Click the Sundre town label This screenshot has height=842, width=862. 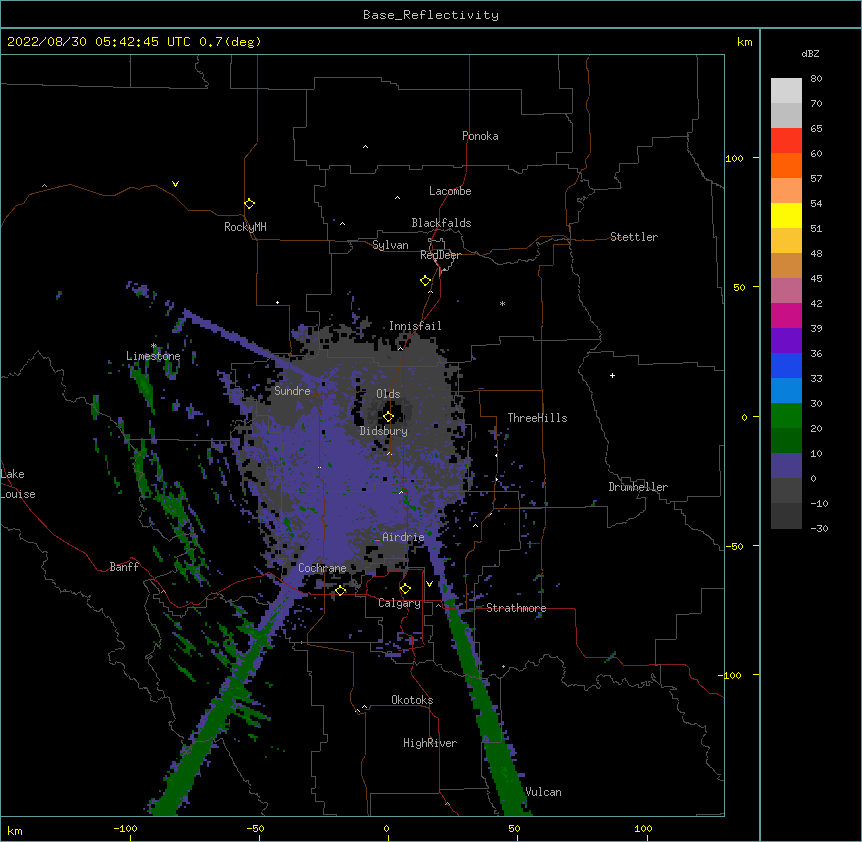coord(292,391)
